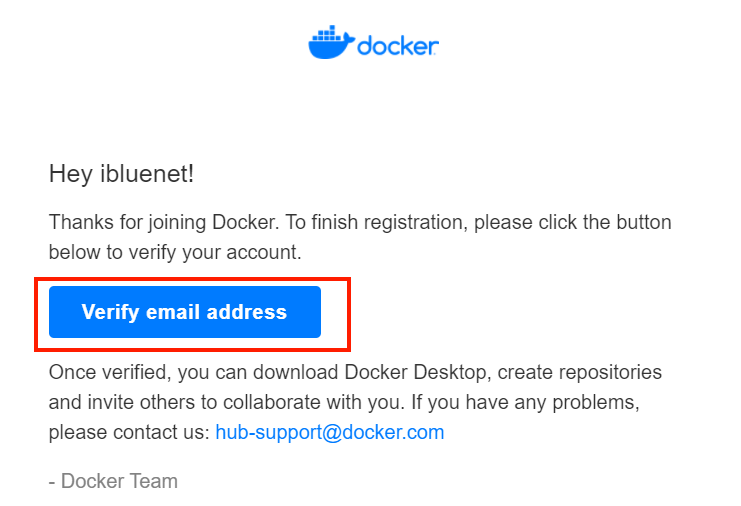
Task: Click the phrase "please click the button"
Action: tap(573, 222)
